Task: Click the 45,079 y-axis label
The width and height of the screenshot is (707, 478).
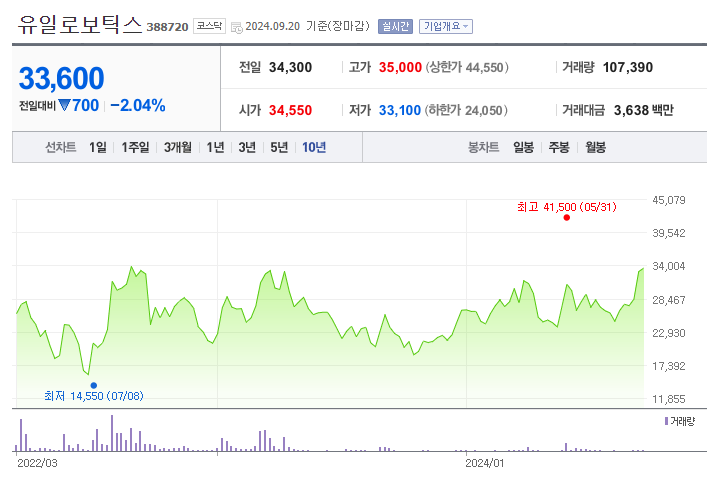Action: pyautogui.click(x=669, y=200)
